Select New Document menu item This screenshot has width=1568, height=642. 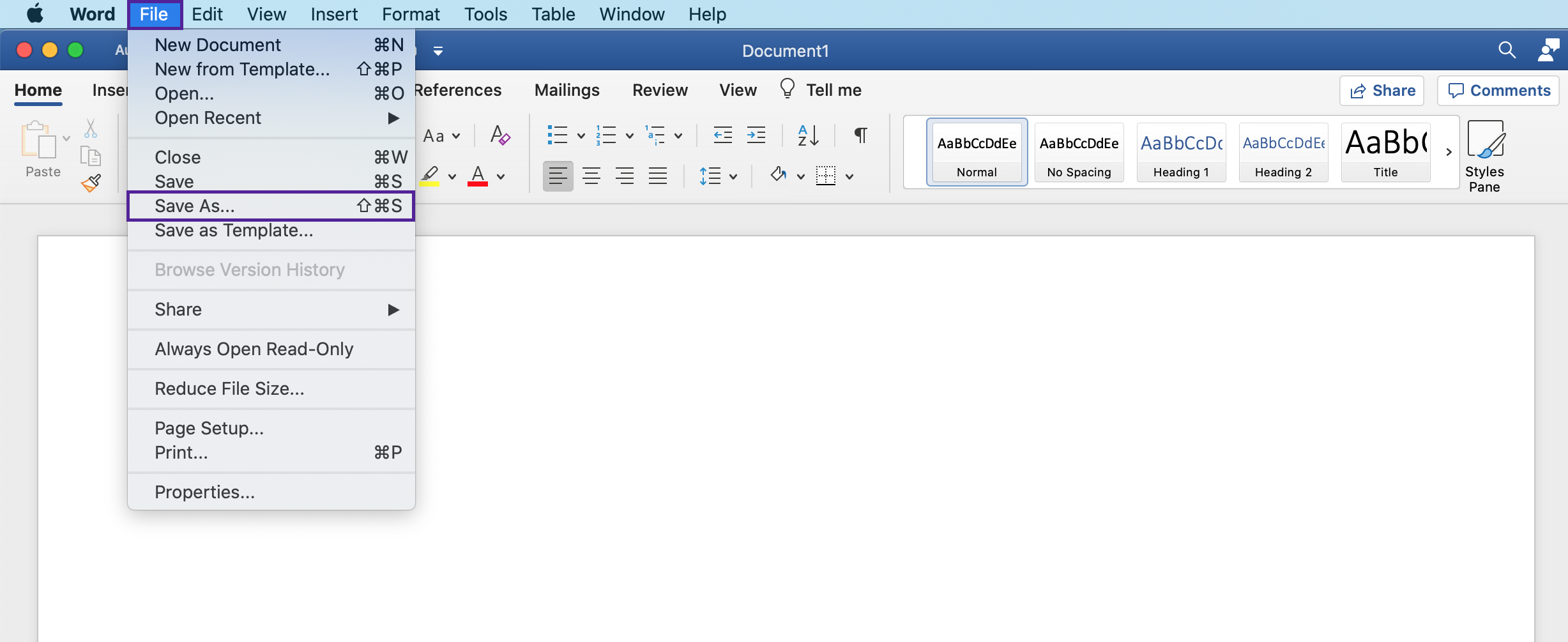coord(271,45)
